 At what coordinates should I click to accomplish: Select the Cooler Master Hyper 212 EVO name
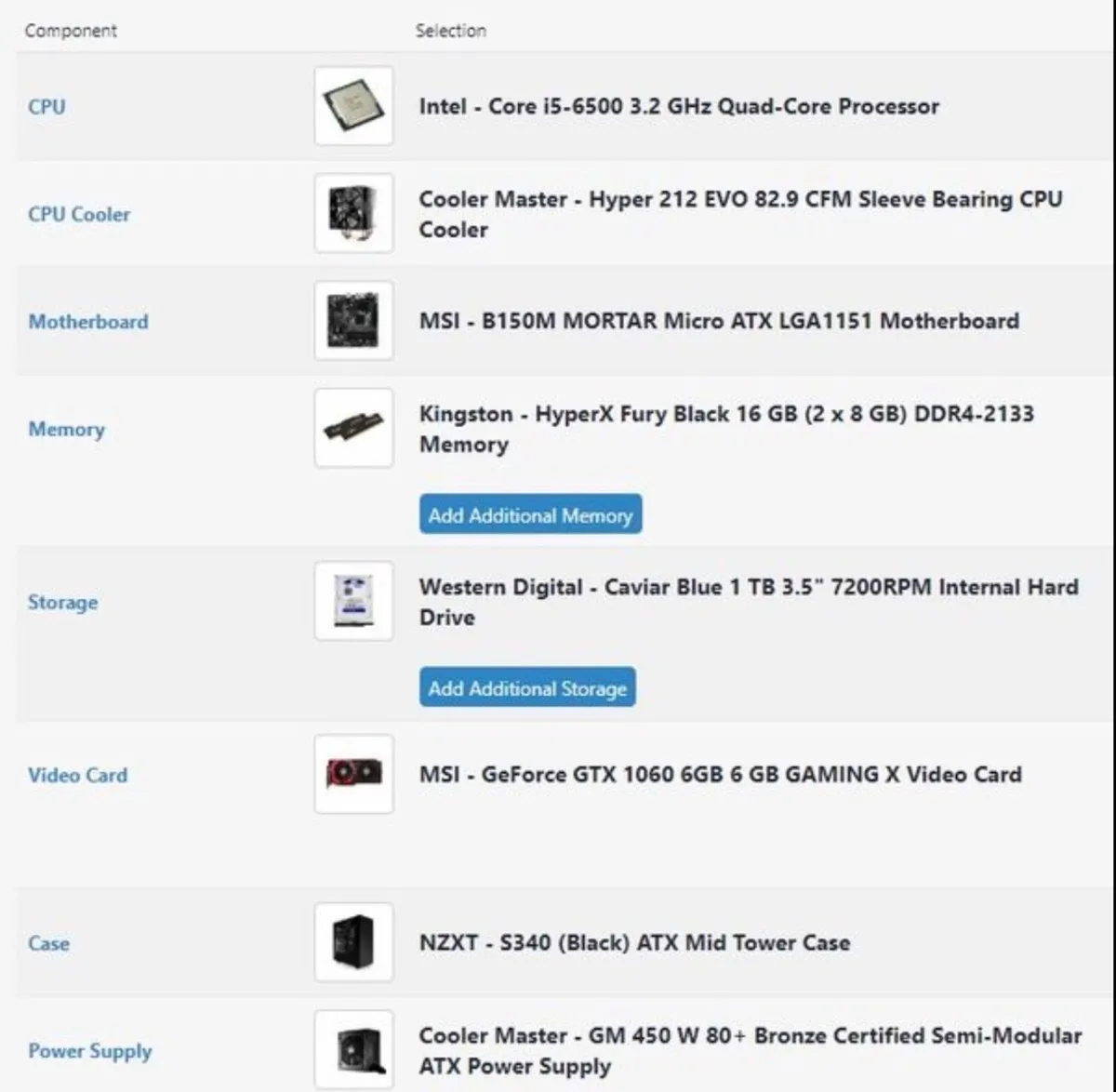click(740, 214)
